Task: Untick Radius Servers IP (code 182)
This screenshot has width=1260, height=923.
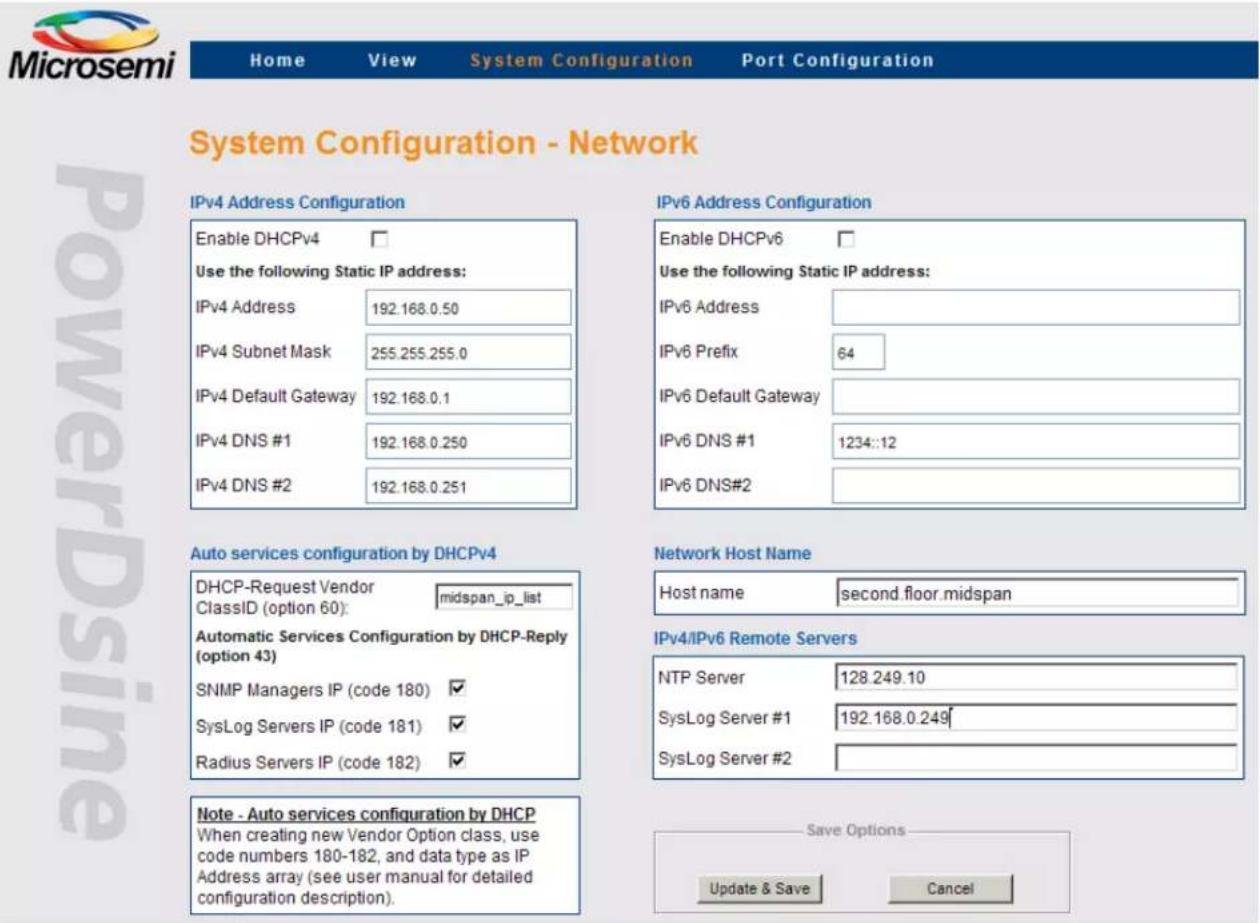Action: (x=458, y=761)
